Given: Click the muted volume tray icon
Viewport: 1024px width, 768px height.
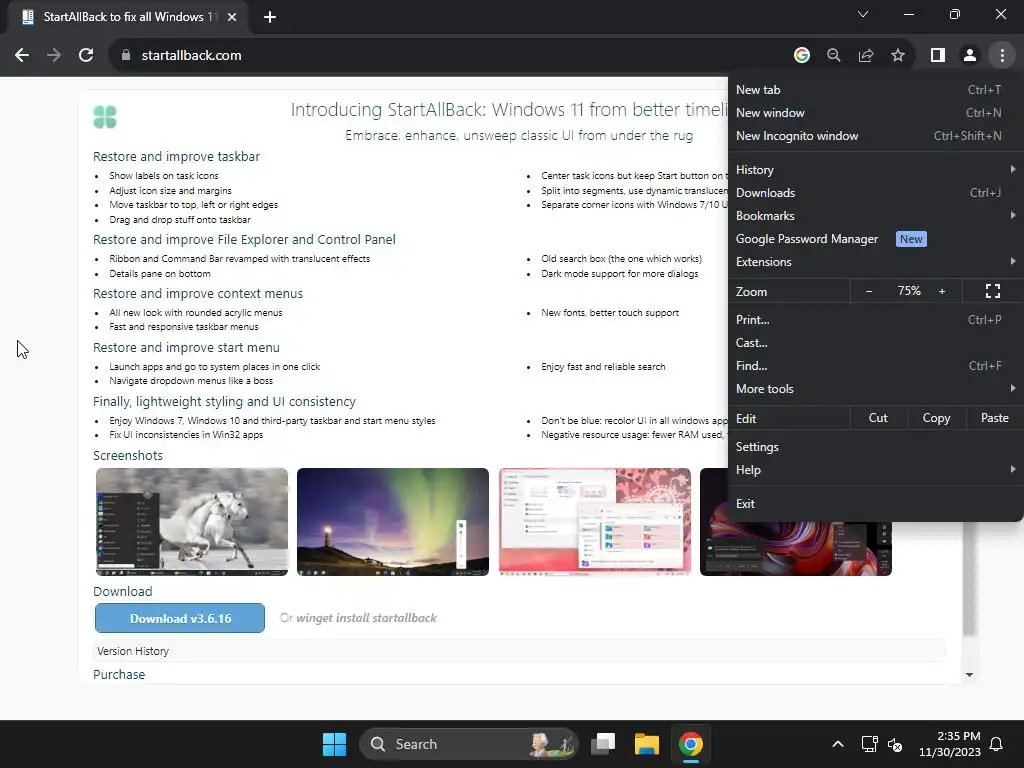Looking at the screenshot, I should click(x=895, y=744).
